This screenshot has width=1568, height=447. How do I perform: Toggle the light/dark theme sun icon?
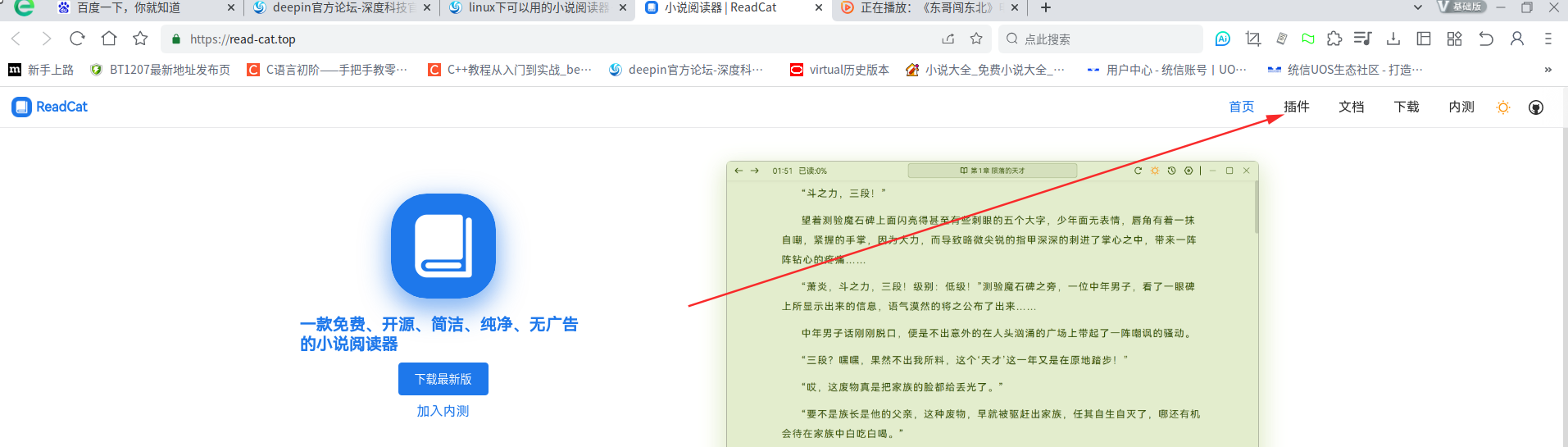1503,107
